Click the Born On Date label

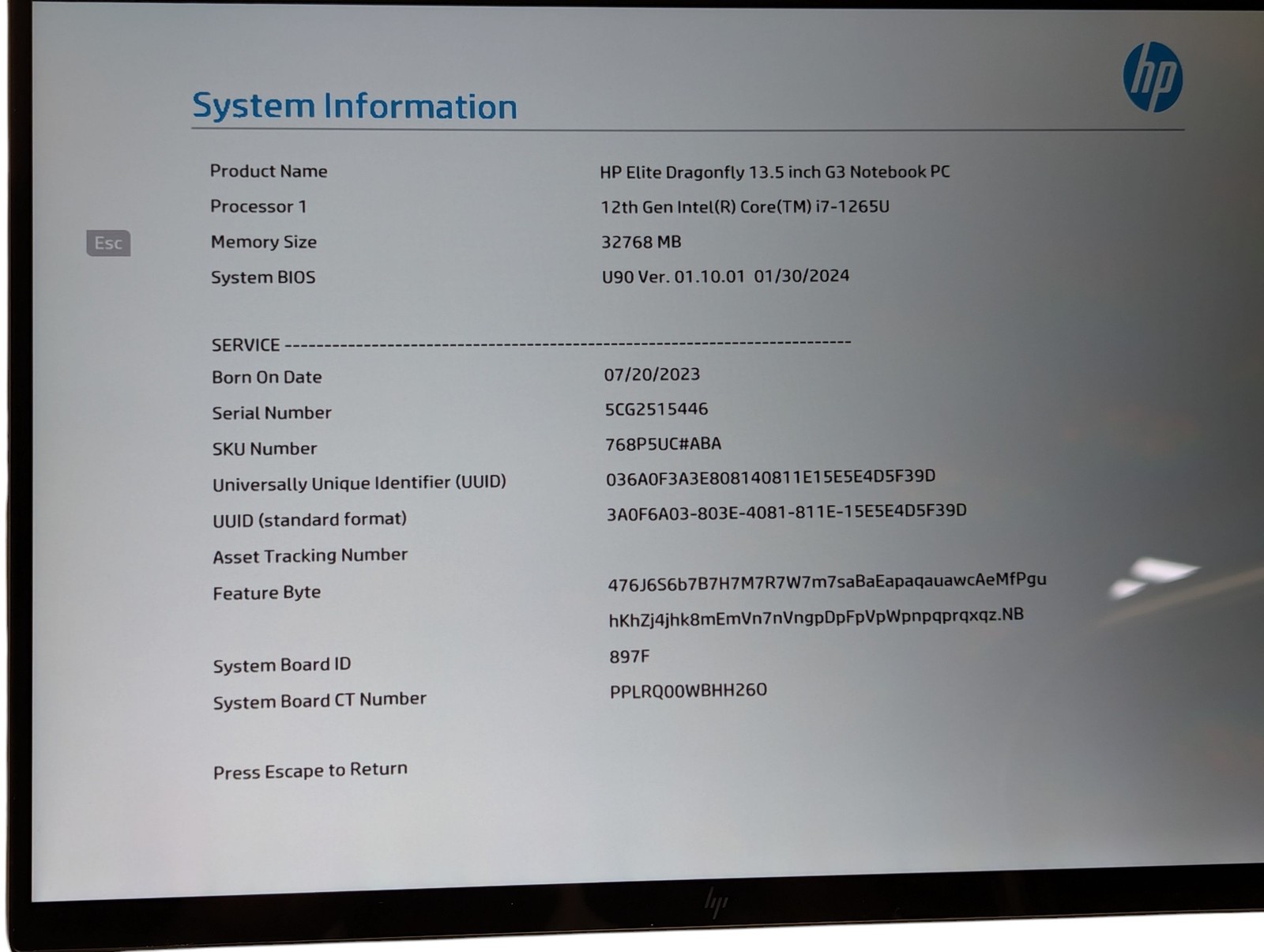267,377
